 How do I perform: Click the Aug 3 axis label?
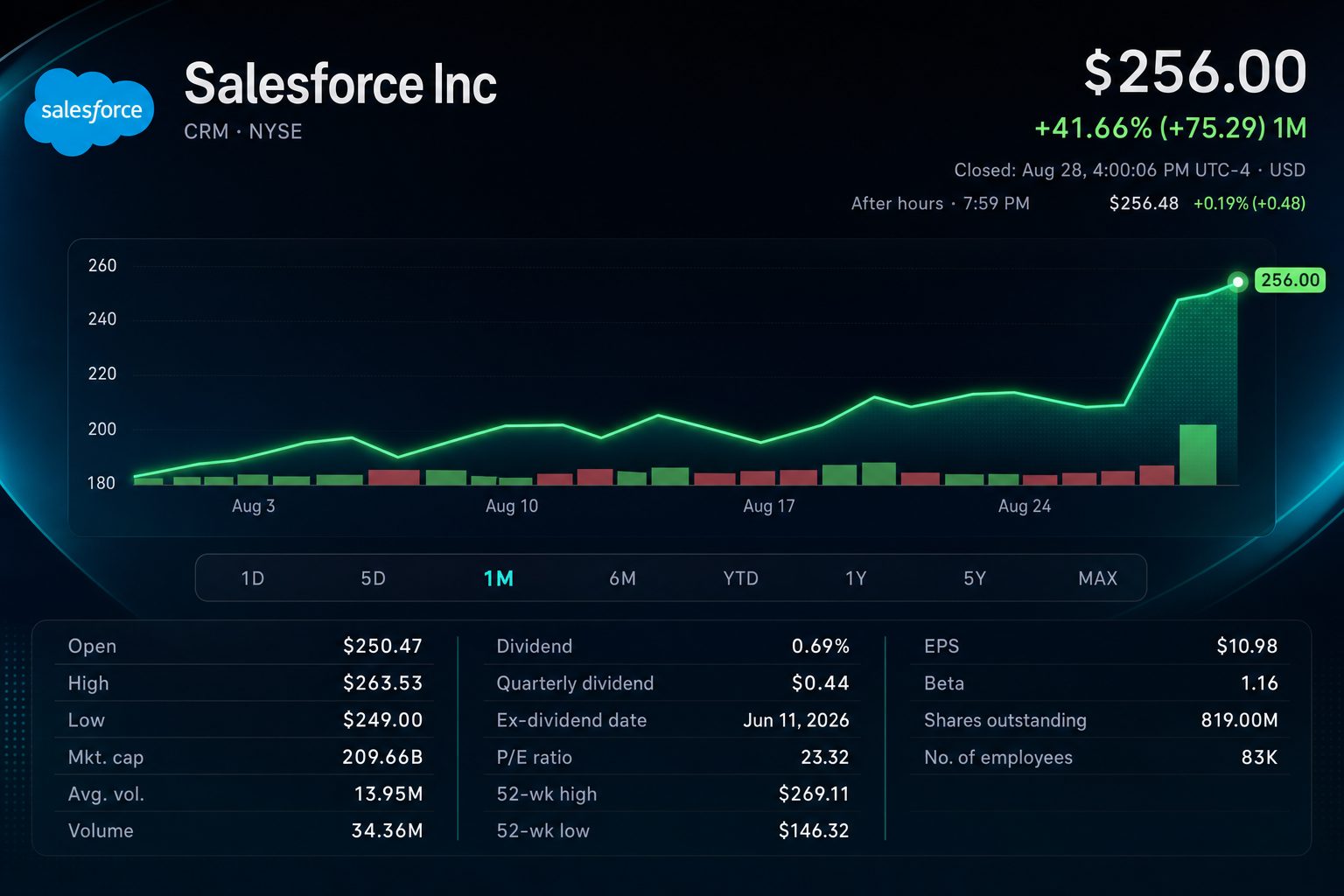pyautogui.click(x=254, y=506)
